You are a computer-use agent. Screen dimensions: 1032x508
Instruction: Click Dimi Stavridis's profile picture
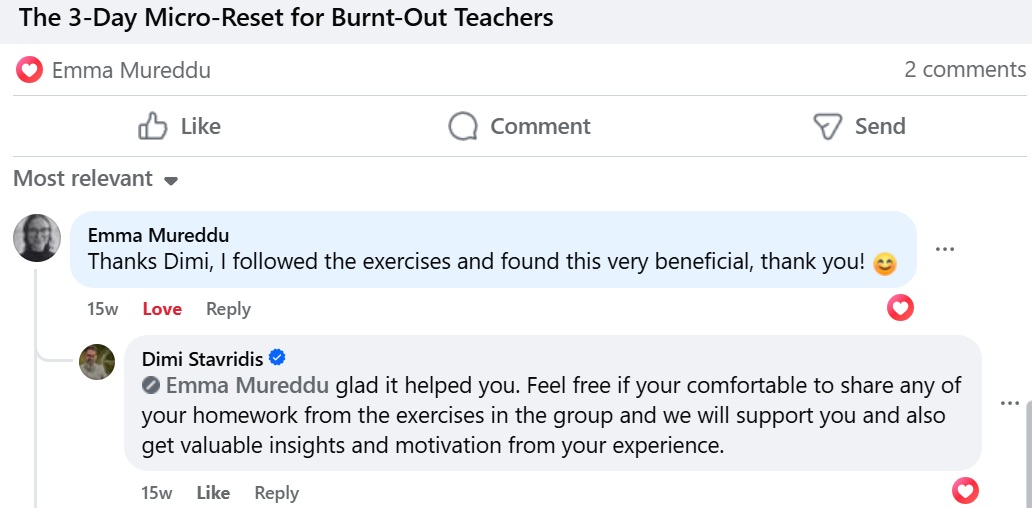(97, 362)
